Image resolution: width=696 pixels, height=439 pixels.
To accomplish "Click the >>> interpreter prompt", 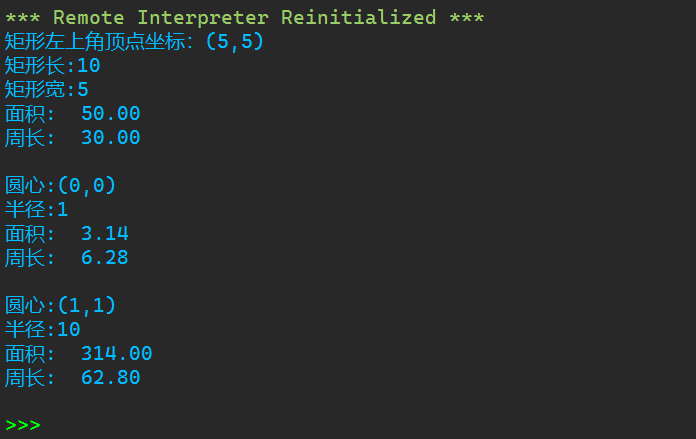I will click(23, 425).
